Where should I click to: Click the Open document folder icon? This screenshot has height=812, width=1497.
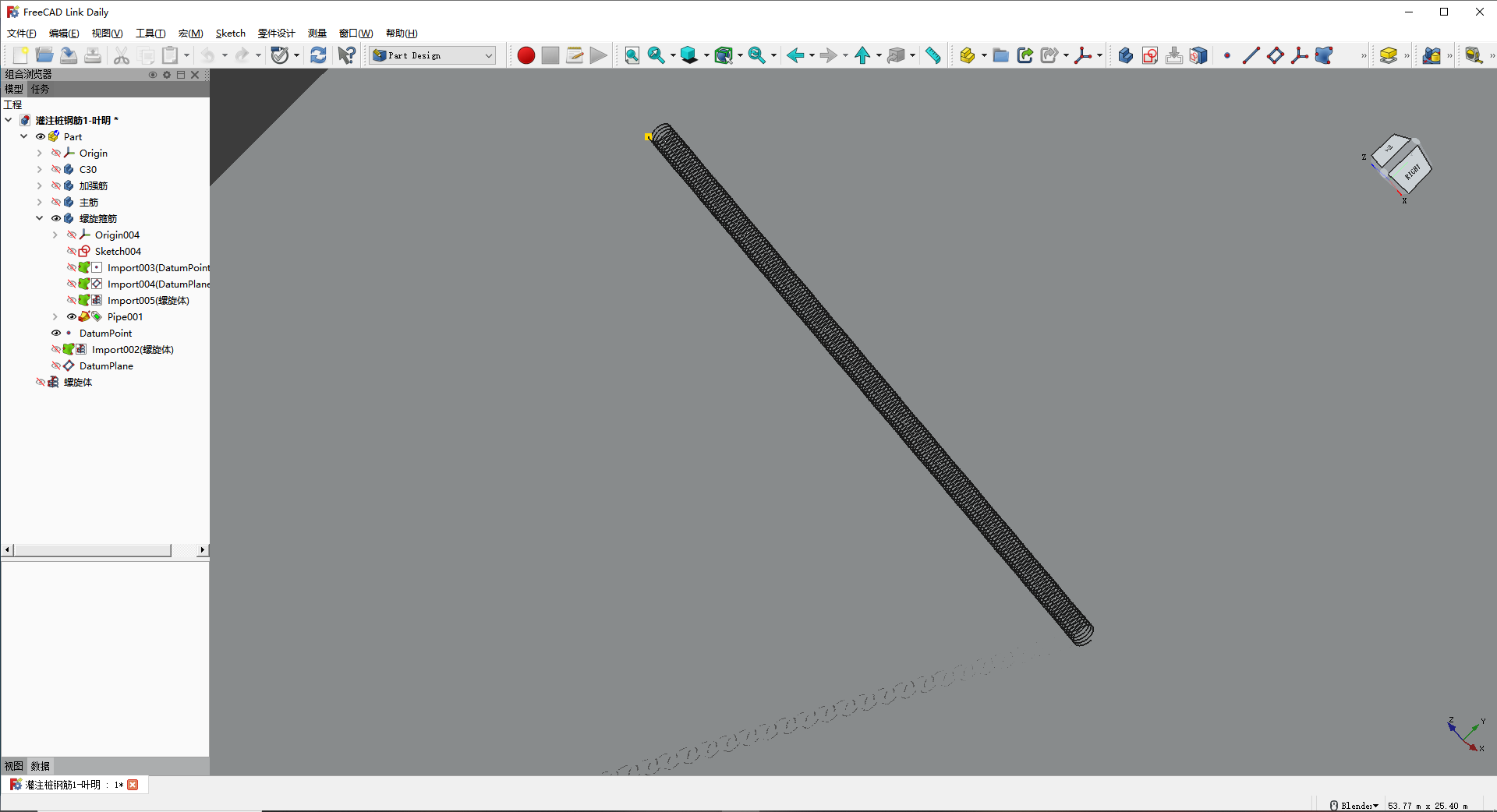pyautogui.click(x=44, y=55)
